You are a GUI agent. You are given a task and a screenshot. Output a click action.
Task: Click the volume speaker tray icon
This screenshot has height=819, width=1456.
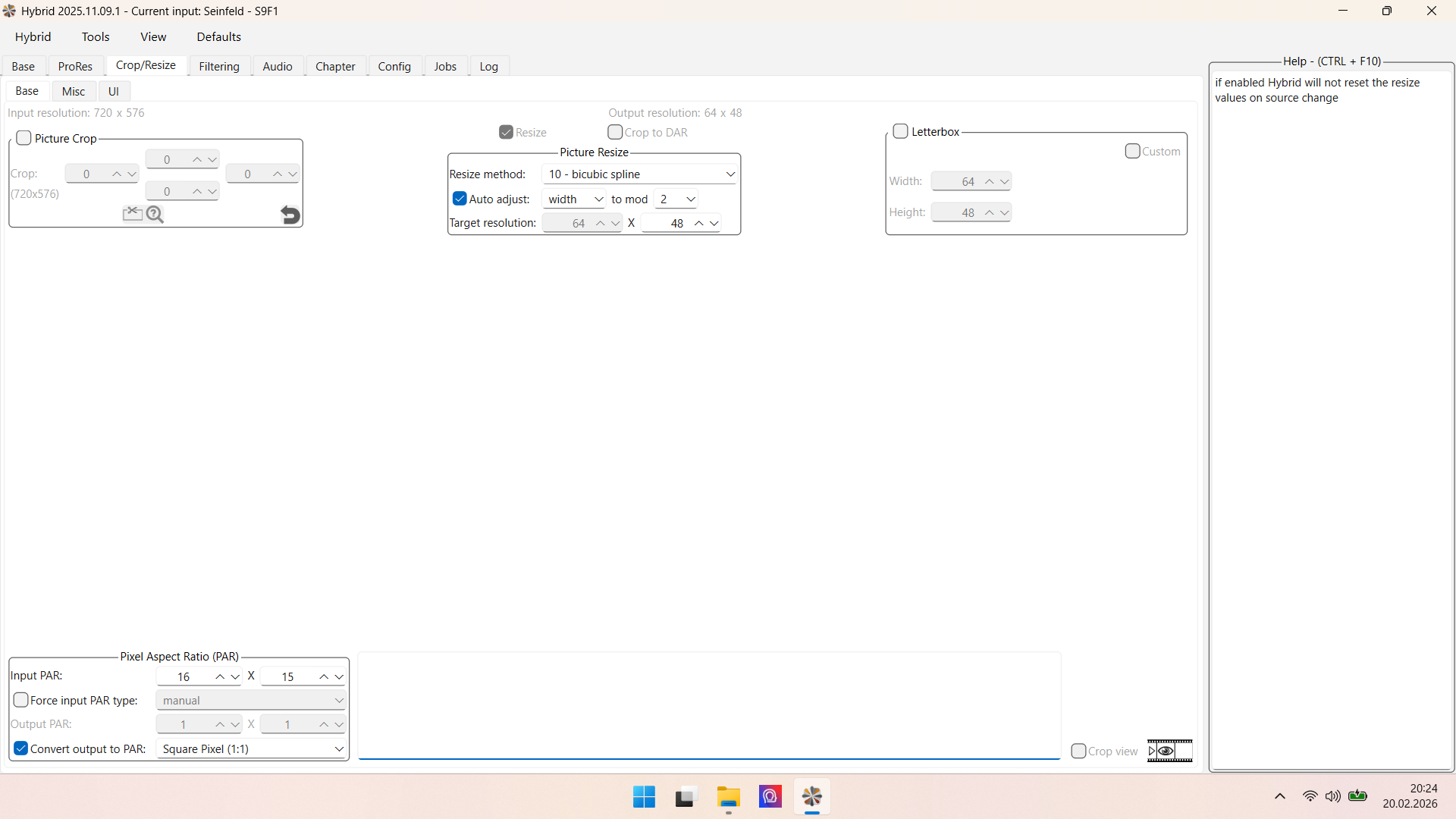click(x=1332, y=796)
